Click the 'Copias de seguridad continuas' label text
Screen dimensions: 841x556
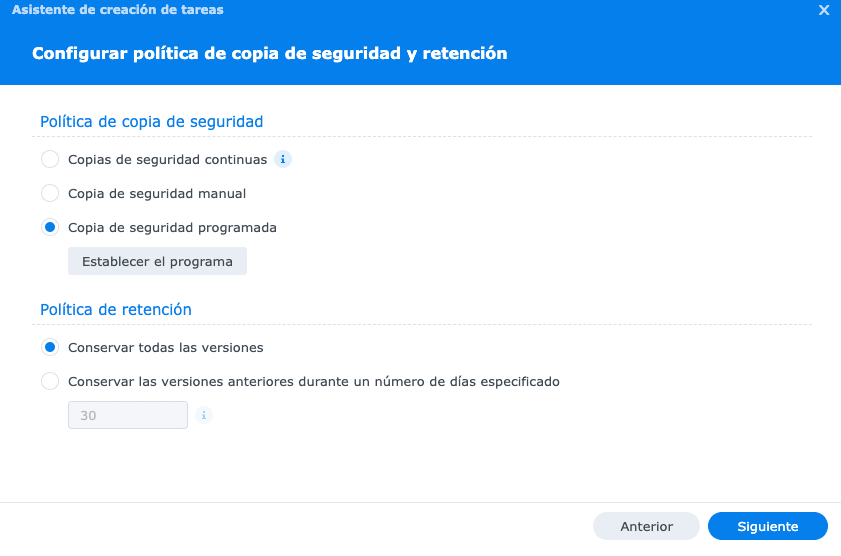(167, 159)
